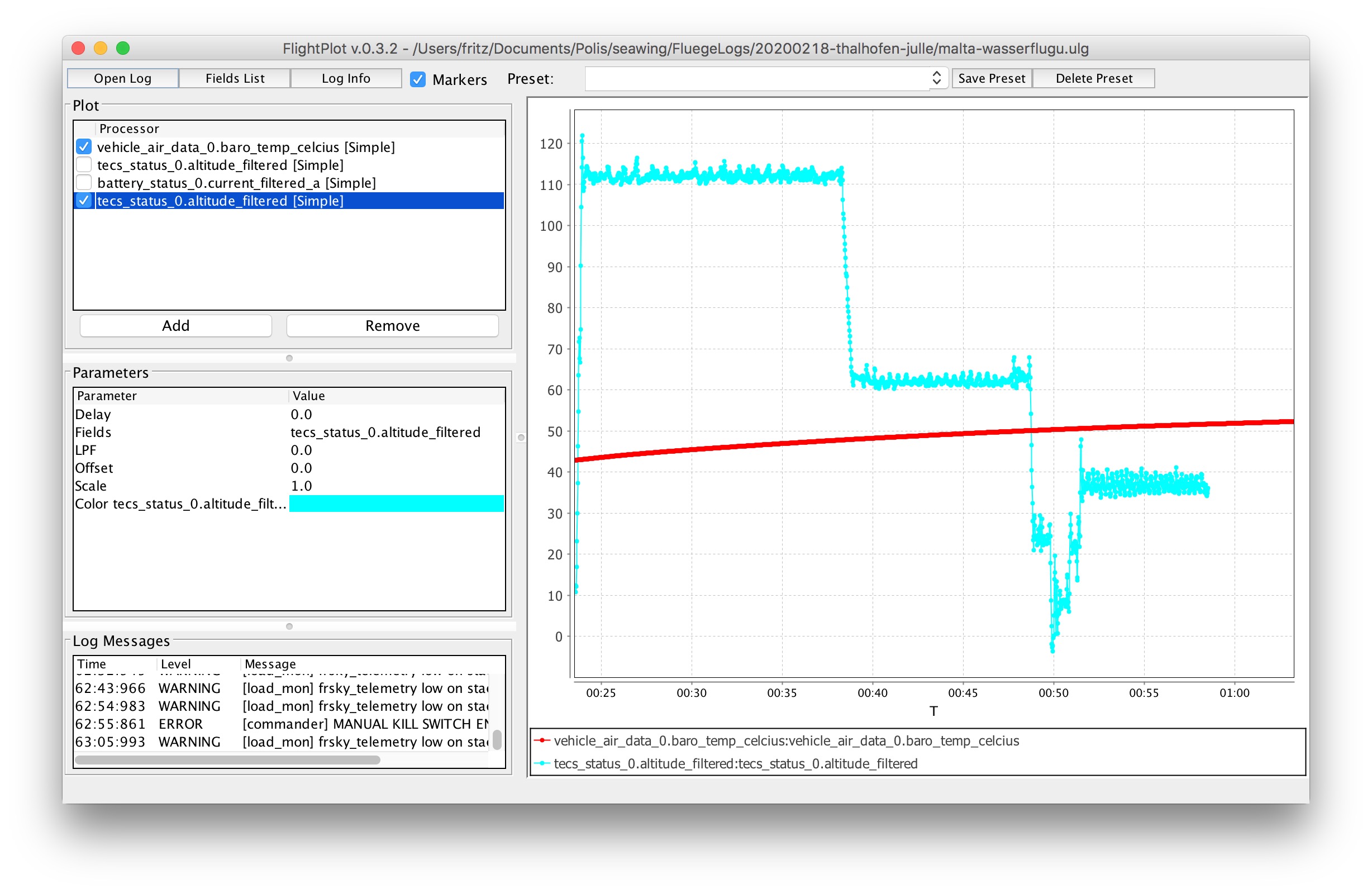This screenshot has width=1372, height=893.
Task: Click the Remove processor button
Action: (x=393, y=326)
